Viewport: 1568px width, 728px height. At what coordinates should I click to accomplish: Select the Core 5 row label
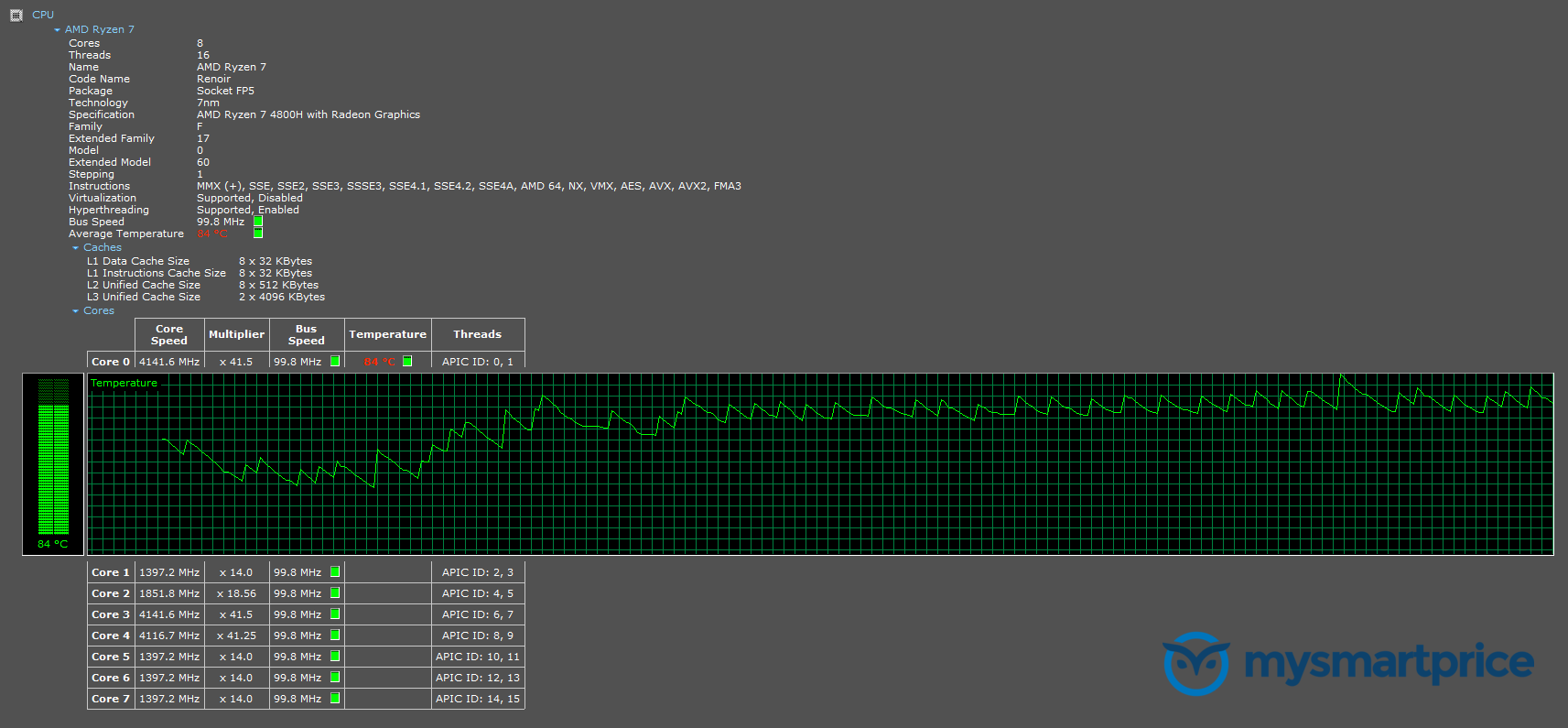(x=111, y=657)
